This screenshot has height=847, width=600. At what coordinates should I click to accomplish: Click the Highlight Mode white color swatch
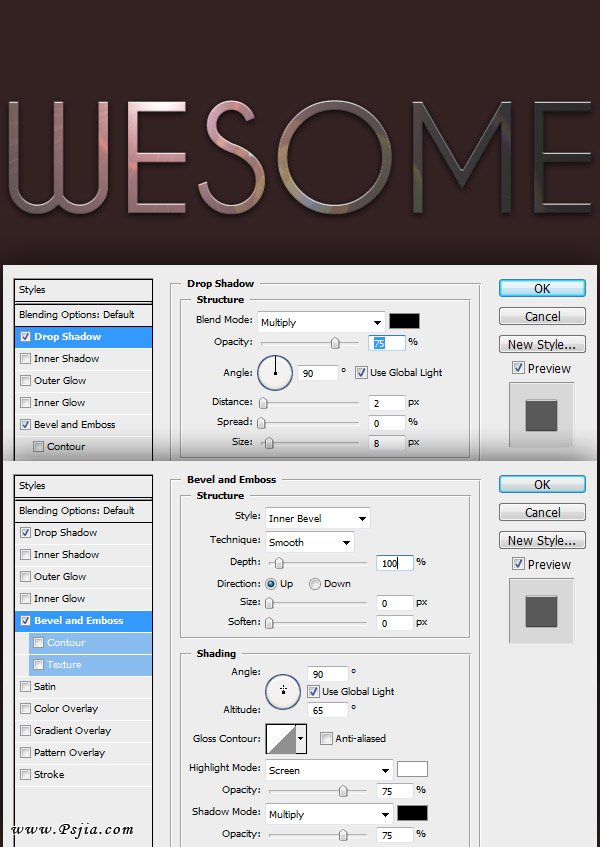(x=412, y=769)
